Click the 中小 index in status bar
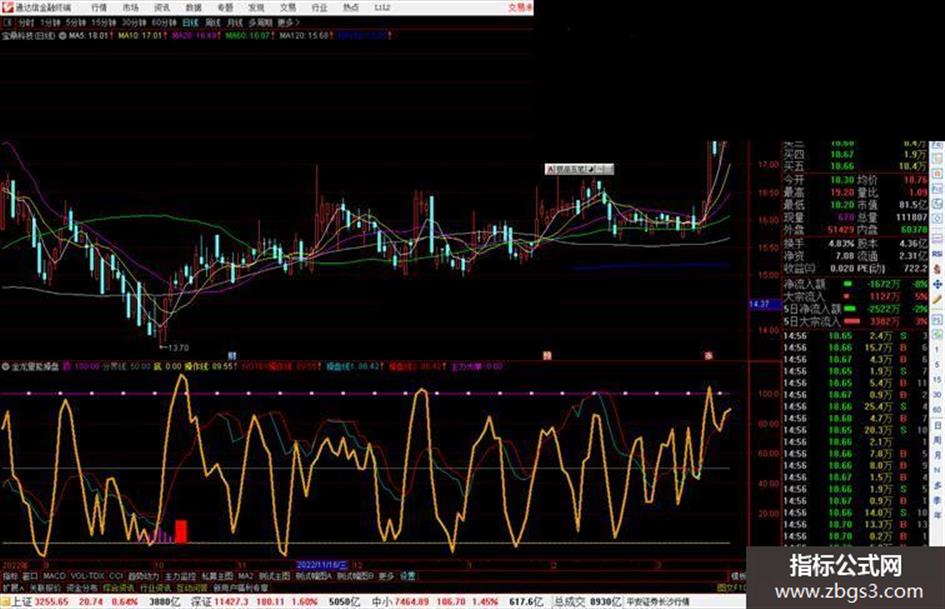 click(381, 602)
